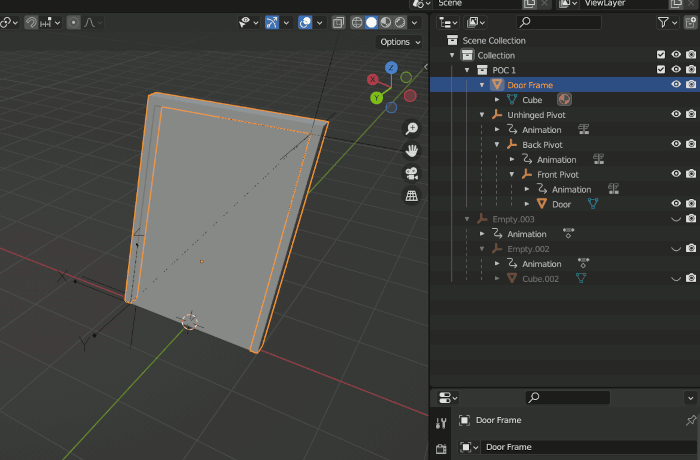Open the snapping options dropdown
Screen dimensions: 700x460
(50, 22)
